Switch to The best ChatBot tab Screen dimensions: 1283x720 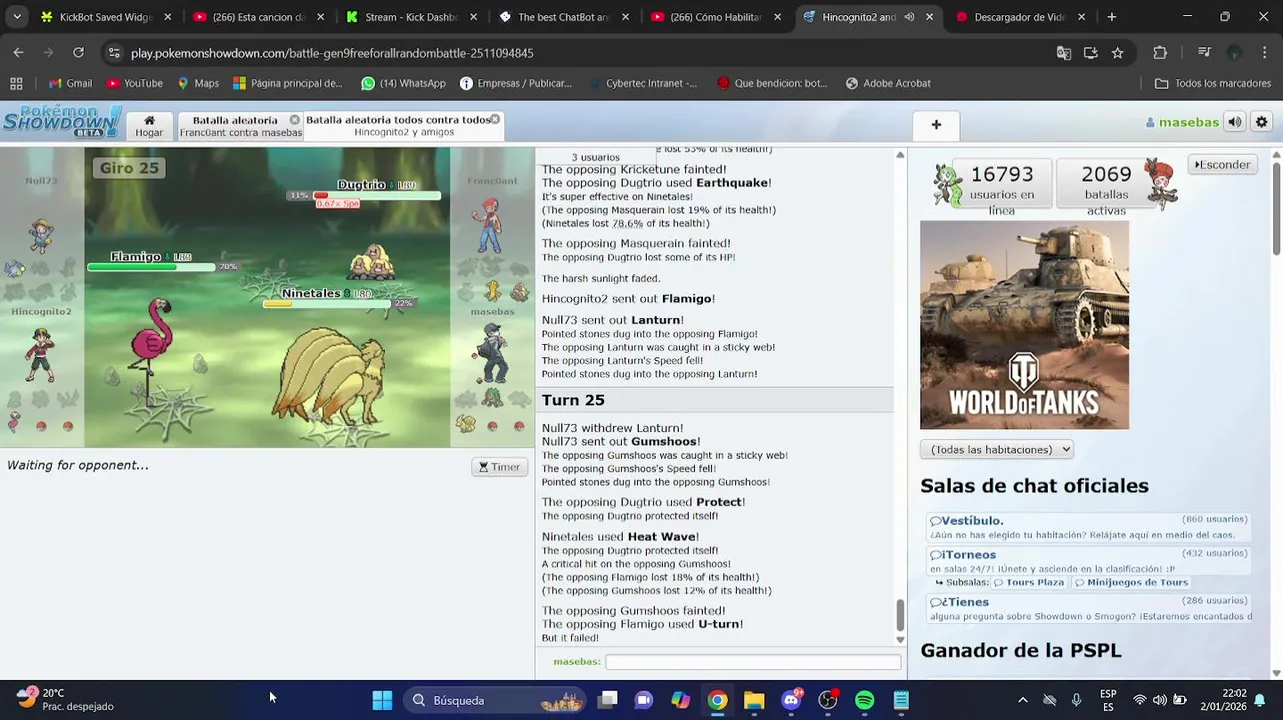tap(563, 17)
